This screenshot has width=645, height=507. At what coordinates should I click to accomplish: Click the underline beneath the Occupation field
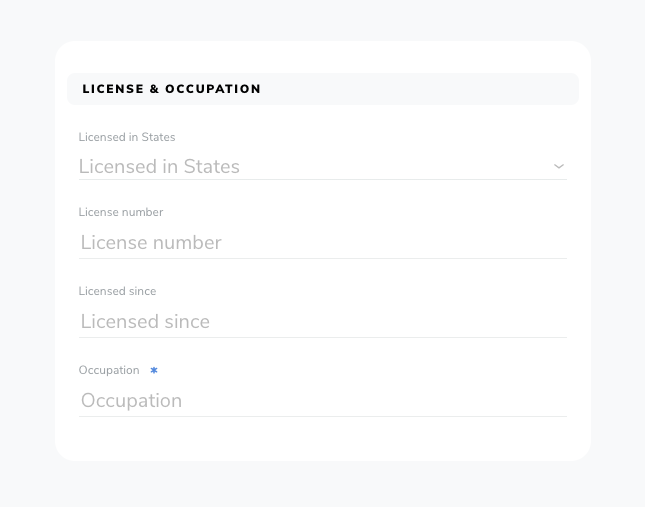pyautogui.click(x=323, y=417)
